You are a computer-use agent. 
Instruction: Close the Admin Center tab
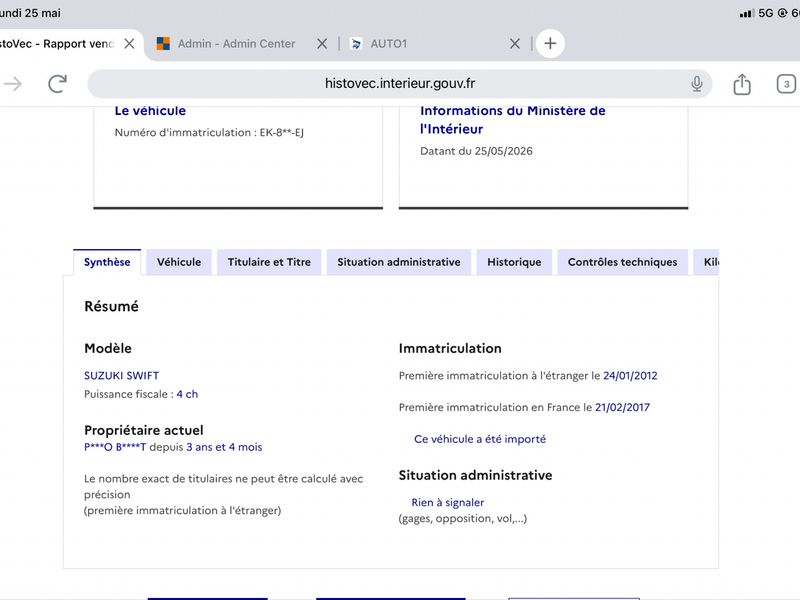coord(322,44)
